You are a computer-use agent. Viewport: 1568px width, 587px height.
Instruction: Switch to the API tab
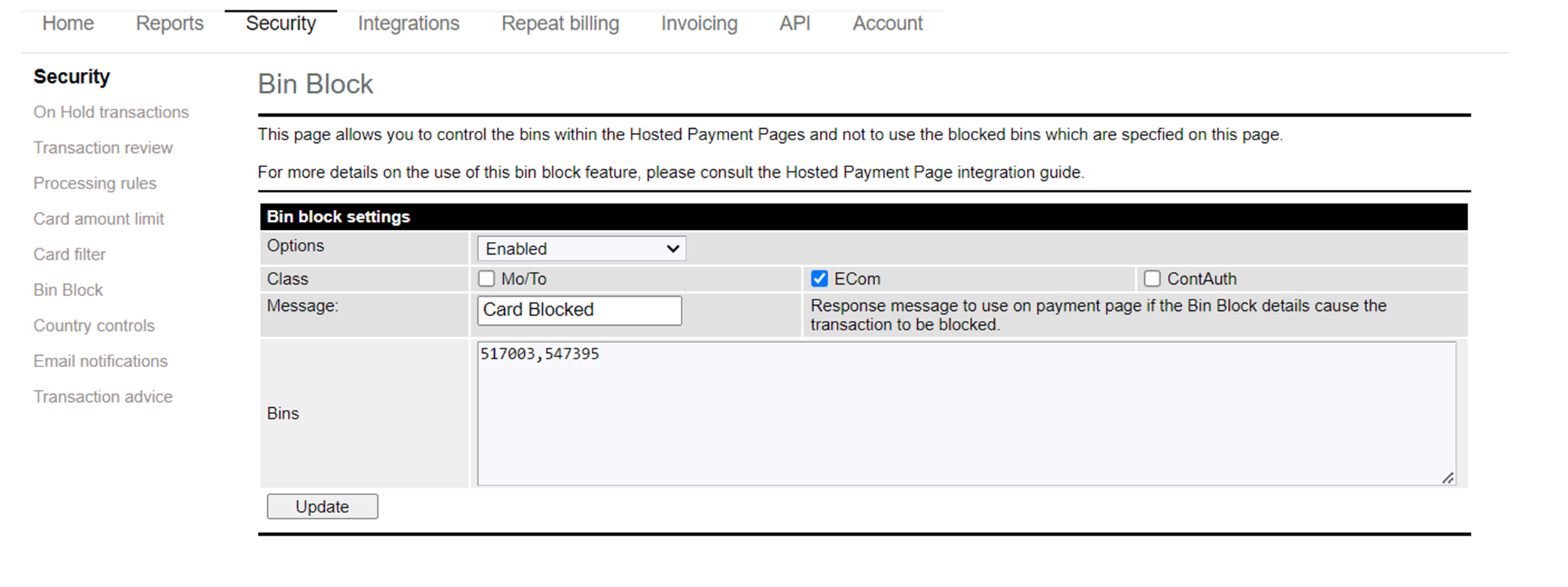click(x=795, y=23)
